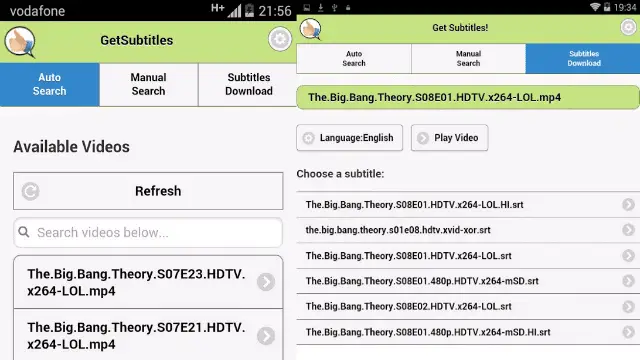The width and height of the screenshot is (640, 360).
Task: Tap arrow beside S08E02.HDTV.x264-LOL.srt
Action: click(628, 307)
